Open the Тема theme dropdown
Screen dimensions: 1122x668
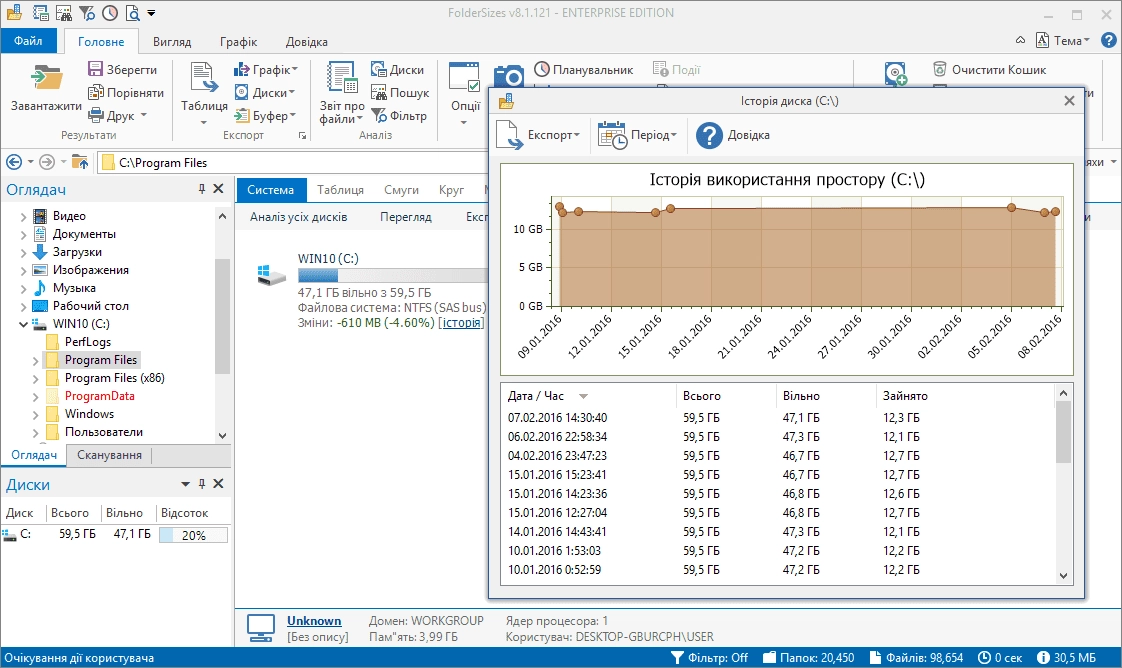pos(1063,41)
